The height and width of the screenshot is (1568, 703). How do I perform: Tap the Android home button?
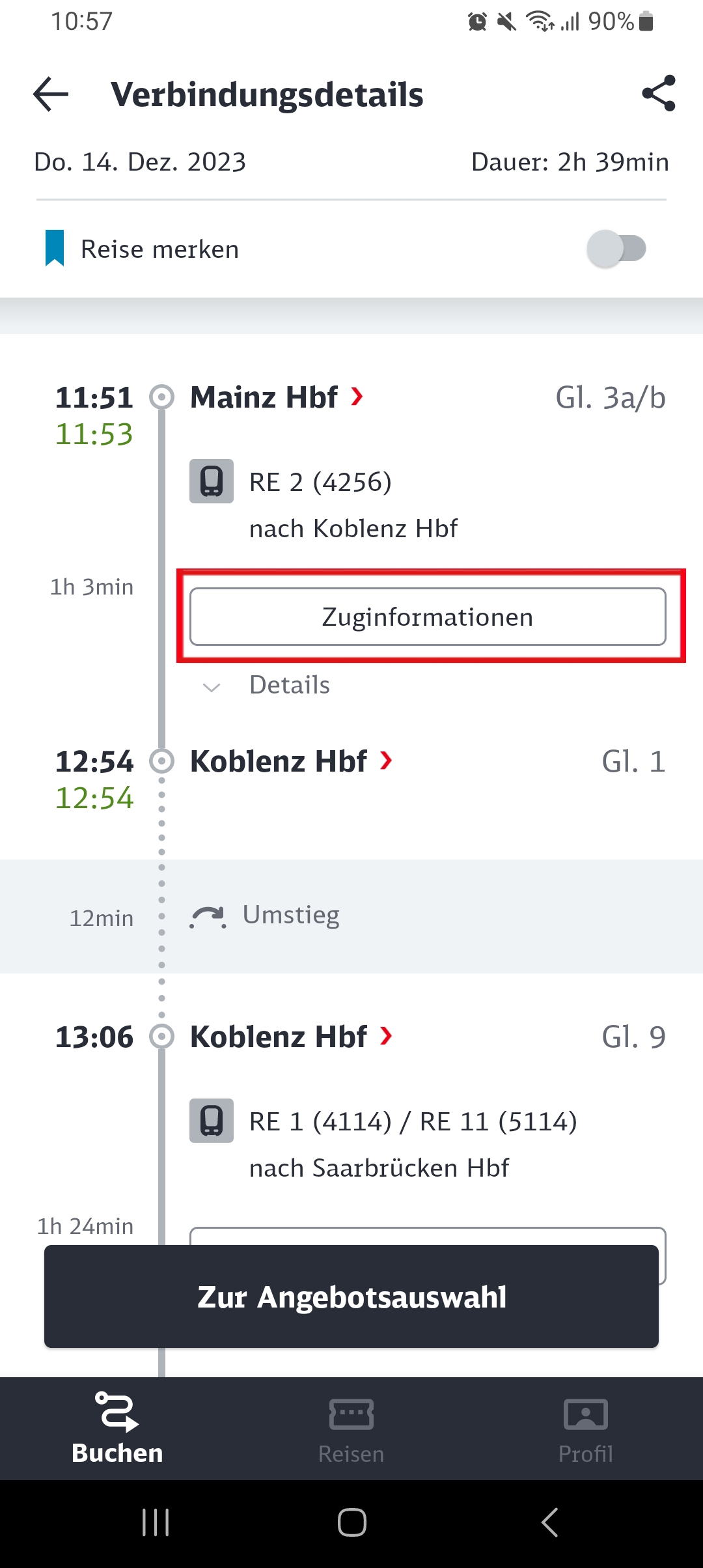[x=351, y=1522]
